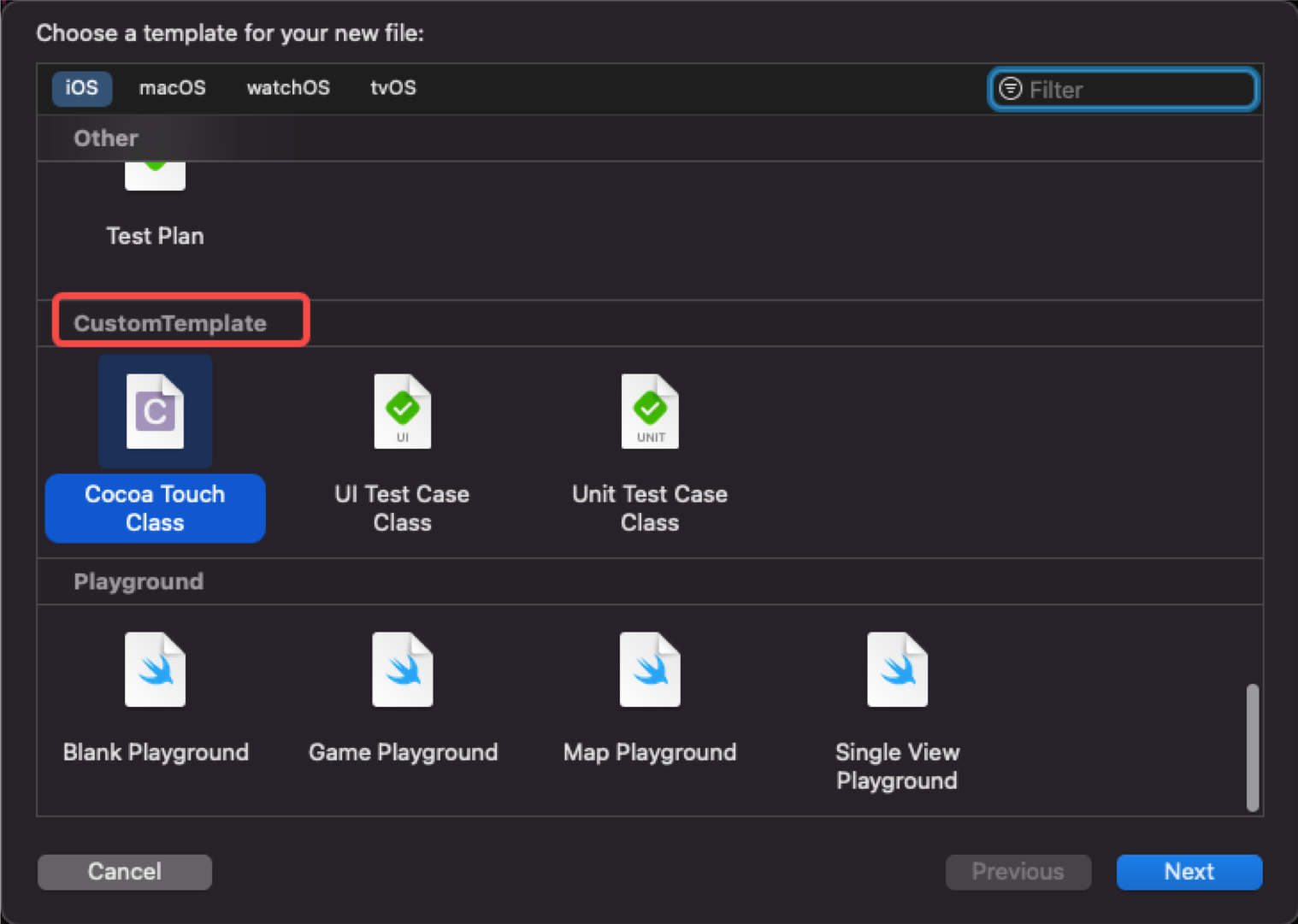This screenshot has height=924, width=1298.
Task: Click the Previous button
Action: pyautogui.click(x=1018, y=872)
